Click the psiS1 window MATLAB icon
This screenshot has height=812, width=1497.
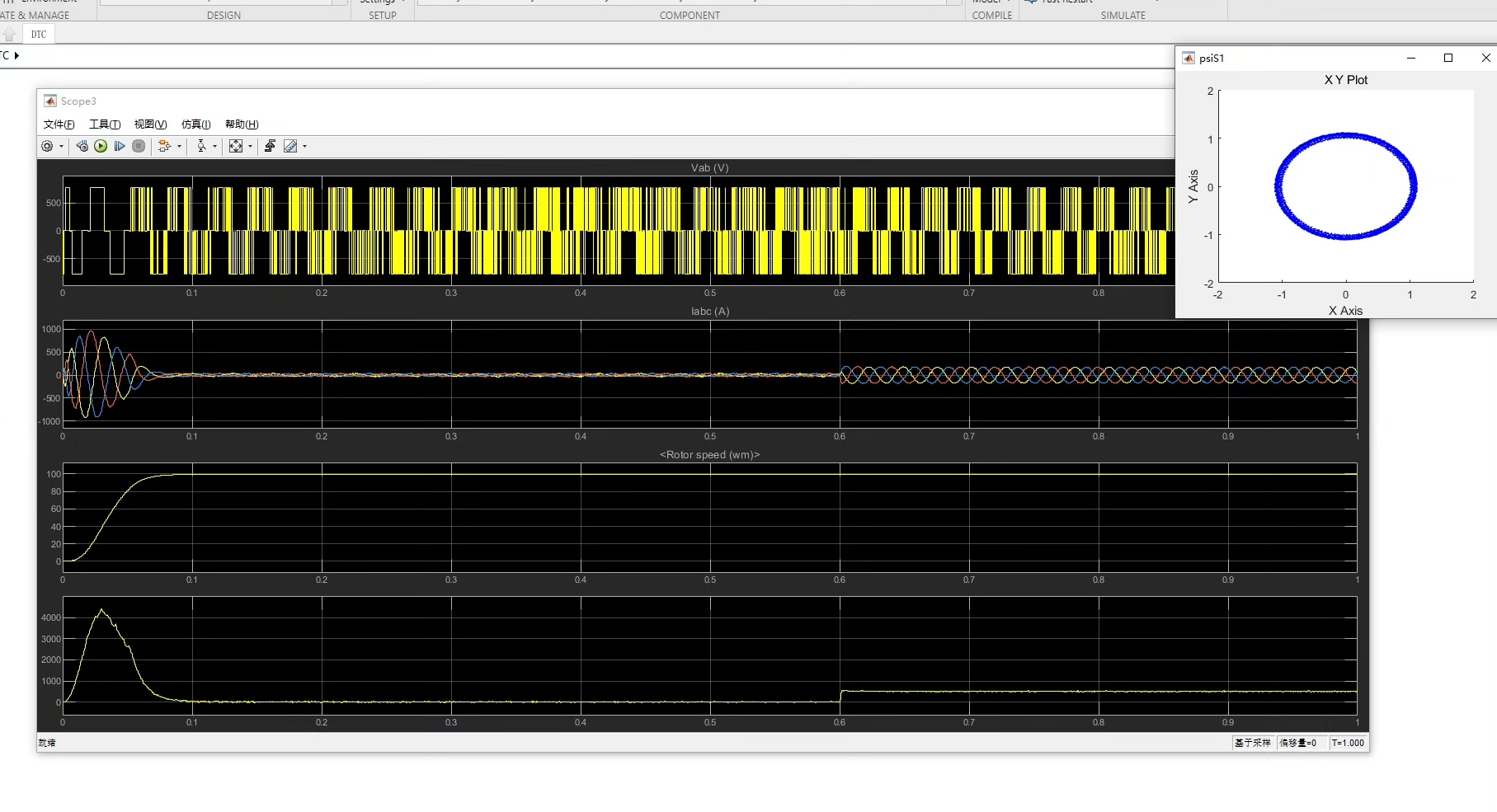pos(1189,58)
